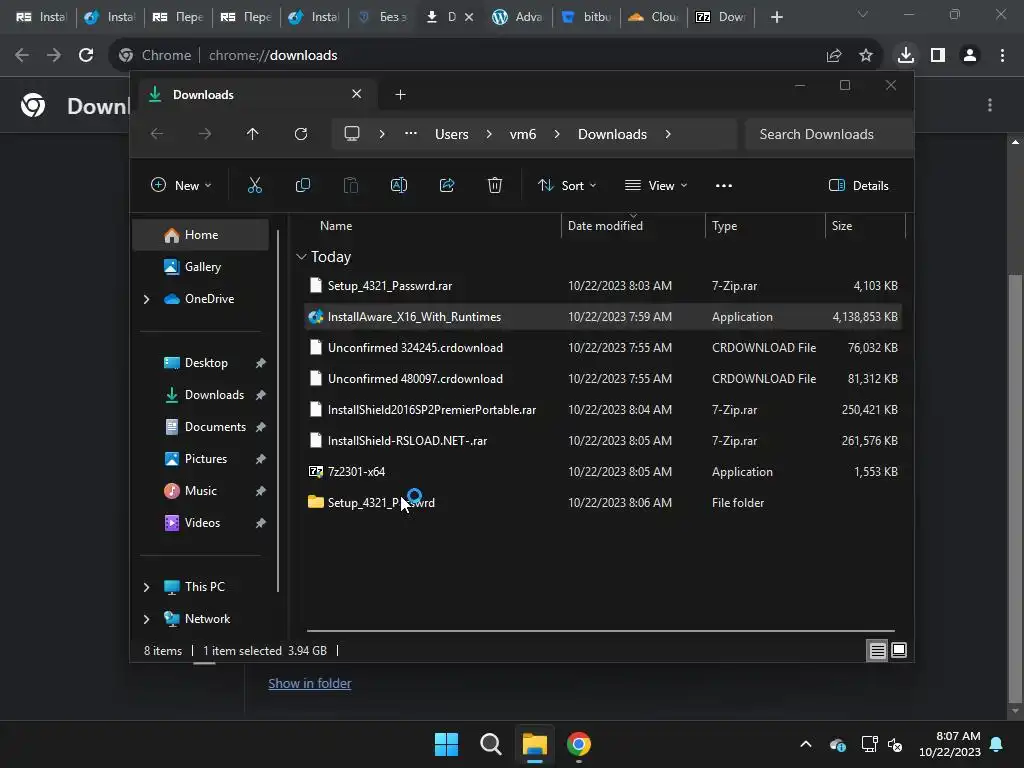
Task: Click vm6 in the address breadcrumb
Action: (x=522, y=134)
